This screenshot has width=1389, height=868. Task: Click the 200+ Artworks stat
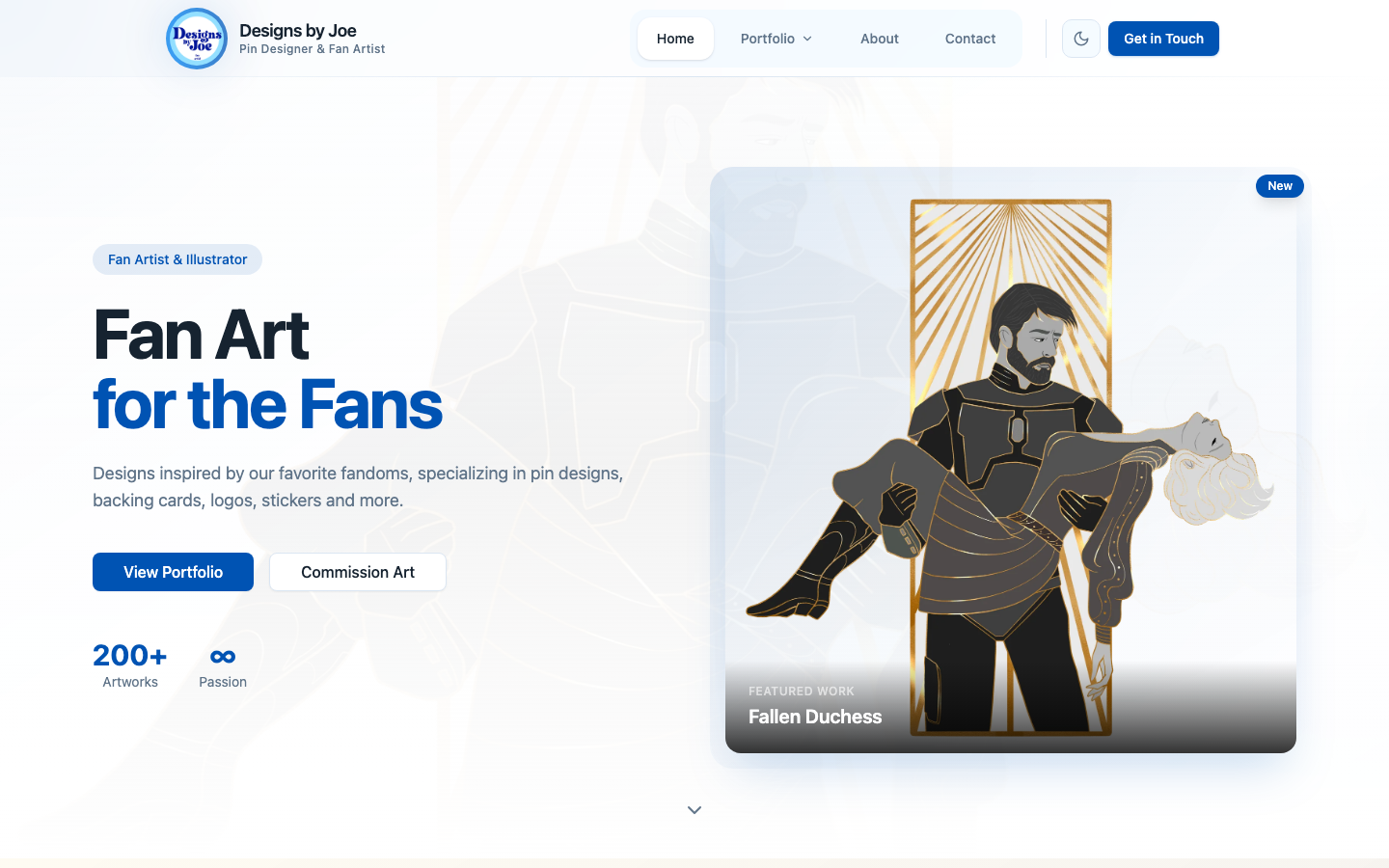click(130, 665)
